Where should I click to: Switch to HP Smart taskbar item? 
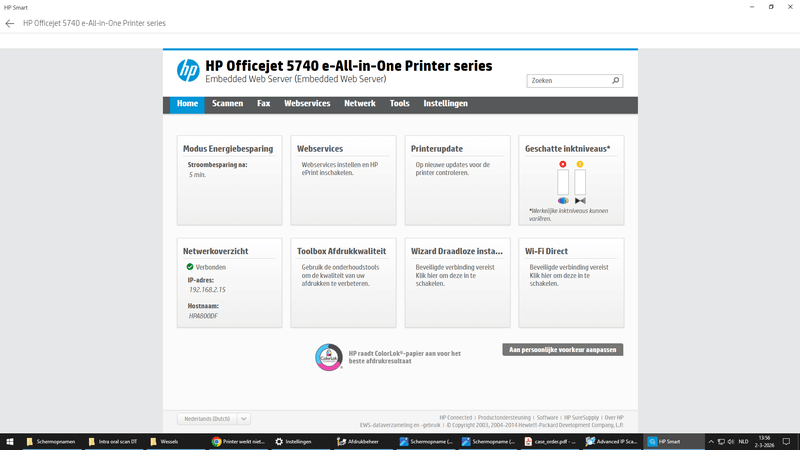[673, 442]
